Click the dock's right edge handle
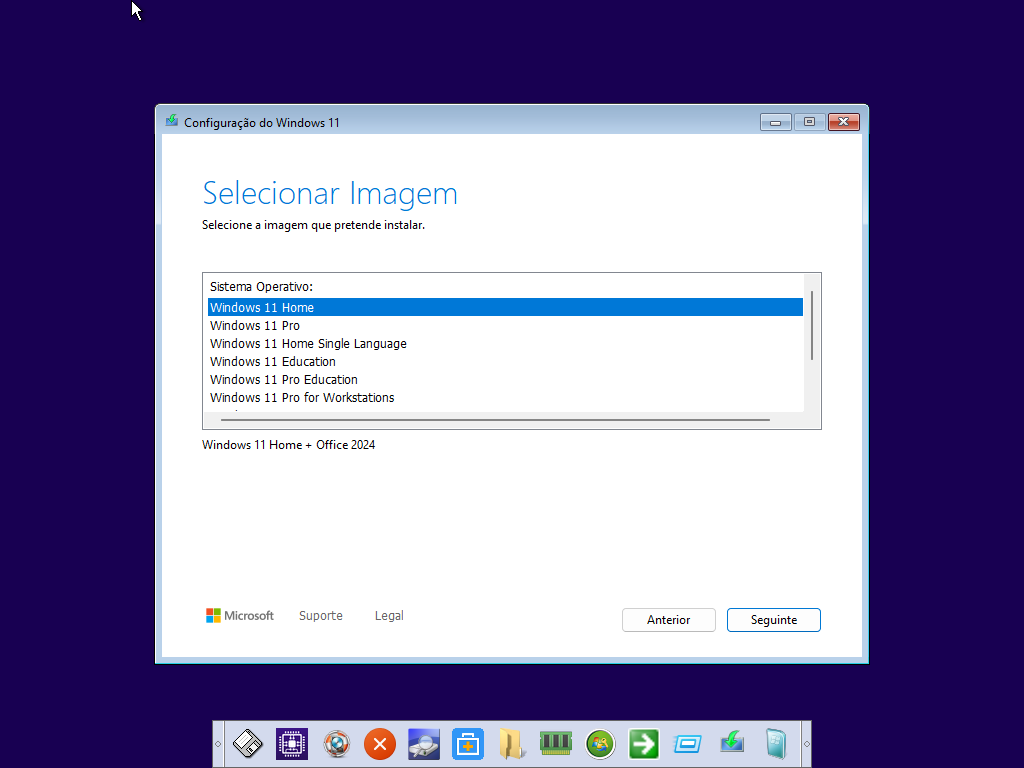The width and height of the screenshot is (1024, 768). (x=807, y=744)
